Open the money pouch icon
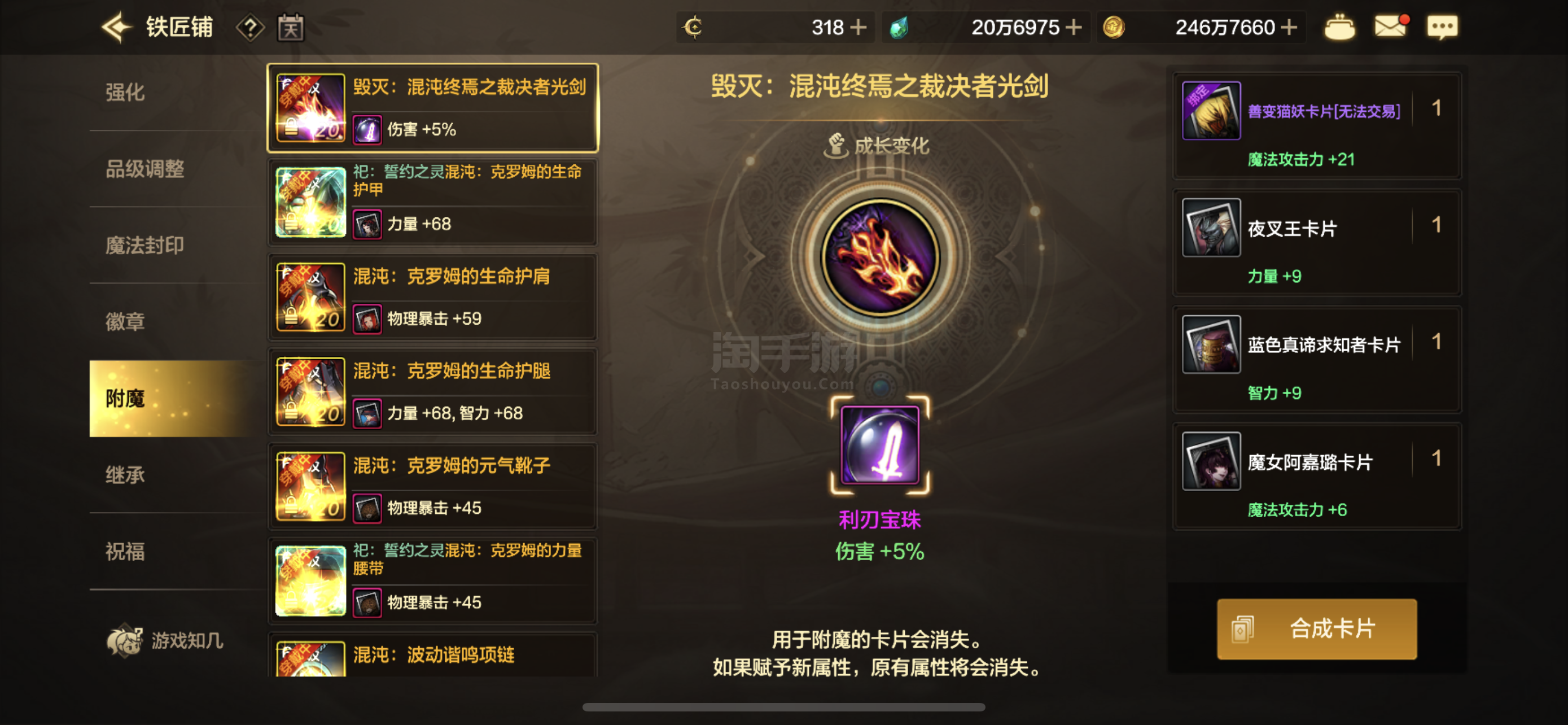This screenshot has height=725, width=1568. tap(1339, 28)
